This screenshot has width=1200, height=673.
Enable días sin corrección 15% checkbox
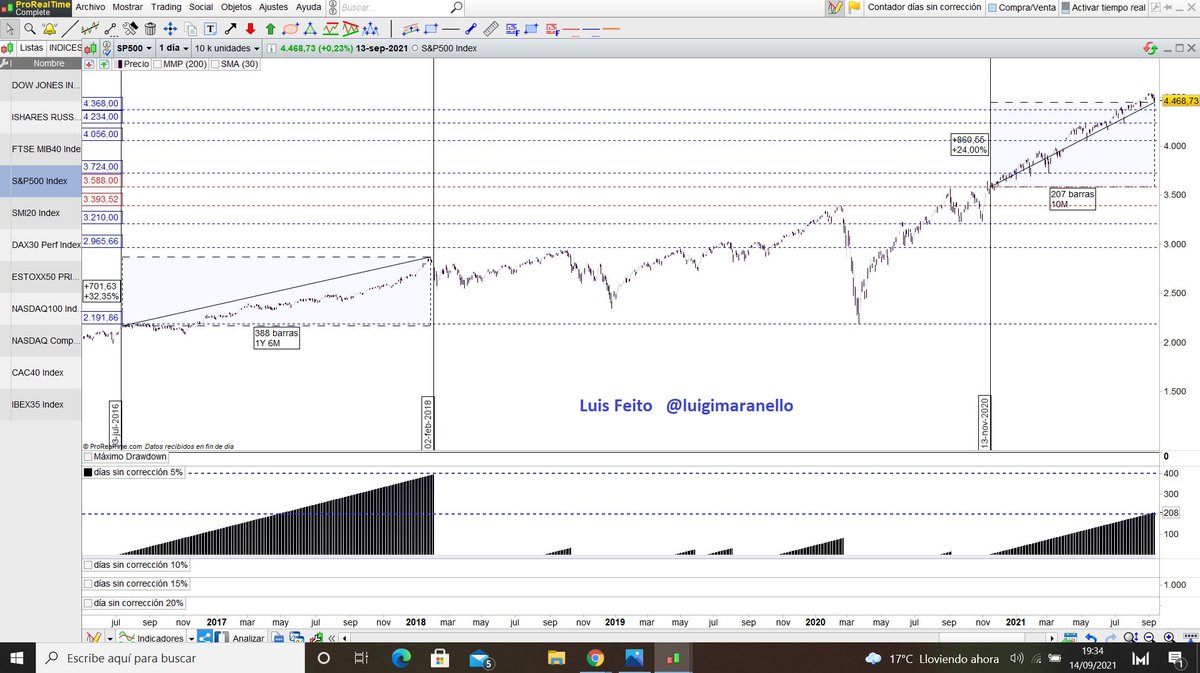88,584
